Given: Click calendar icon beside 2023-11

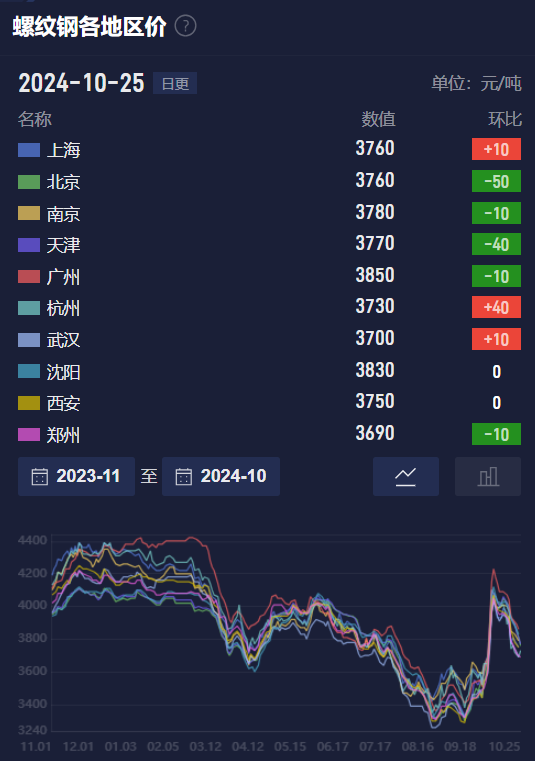Looking at the screenshot, I should (x=40, y=477).
